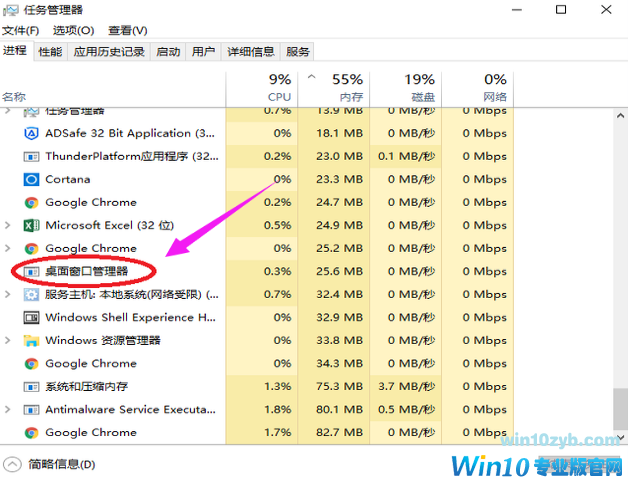
Task: Expand the Microsoft Excel (32 位) process
Action: (8, 225)
